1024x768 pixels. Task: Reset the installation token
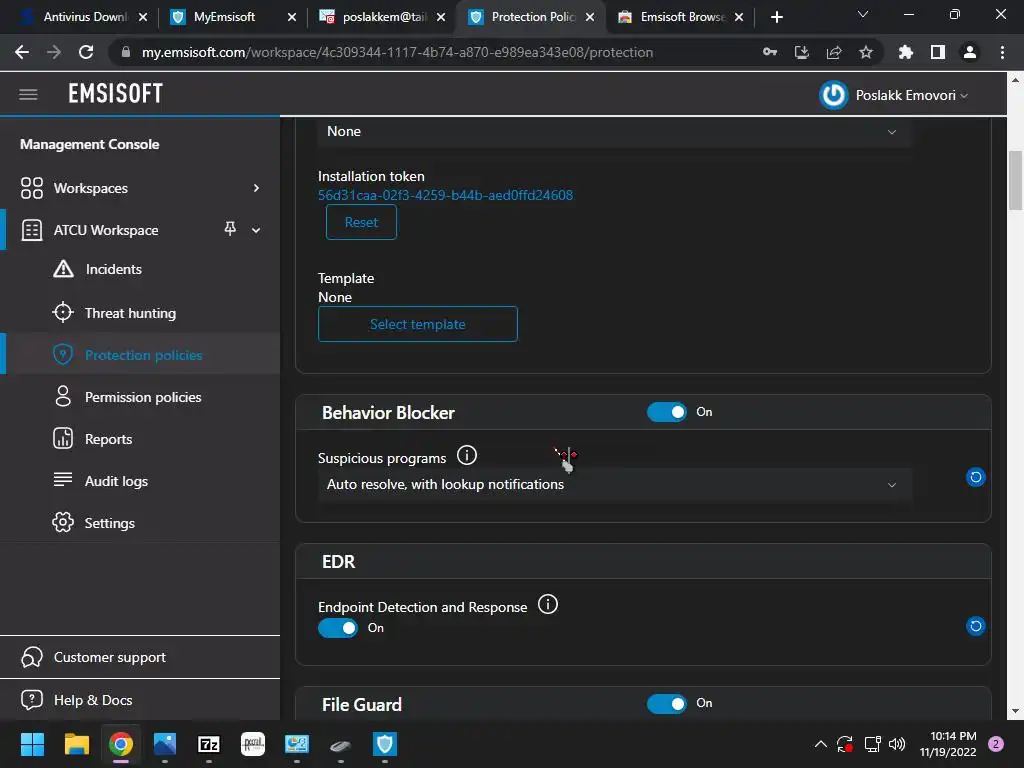pyautogui.click(x=361, y=222)
